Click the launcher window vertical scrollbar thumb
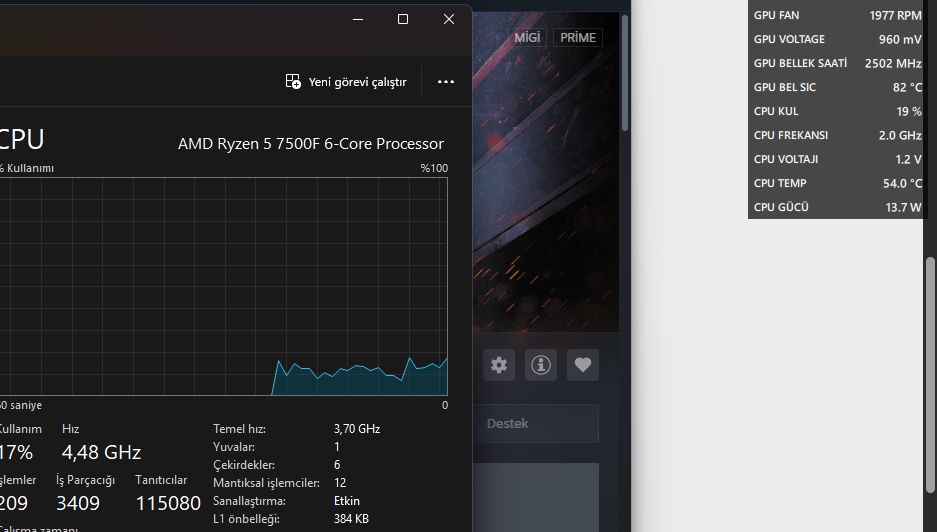937x532 pixels. (625, 73)
